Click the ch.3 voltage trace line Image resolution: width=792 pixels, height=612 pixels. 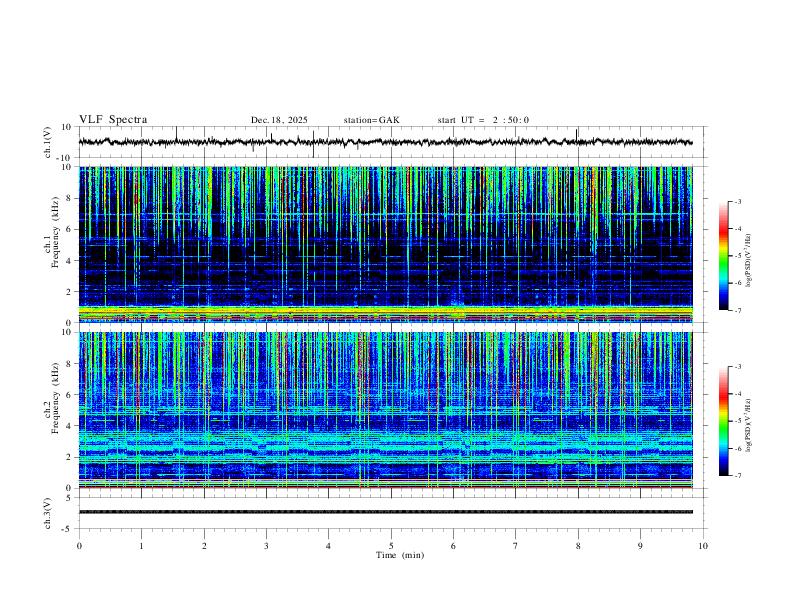click(385, 512)
